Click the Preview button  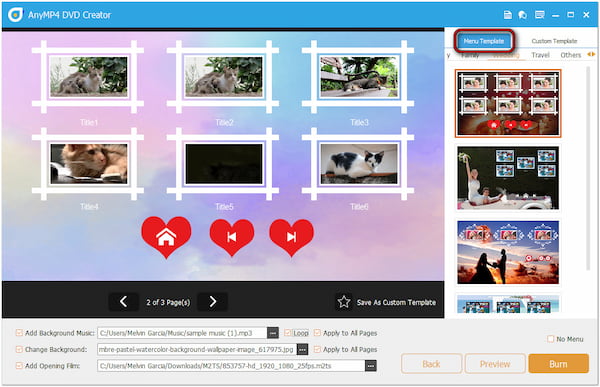(x=495, y=364)
